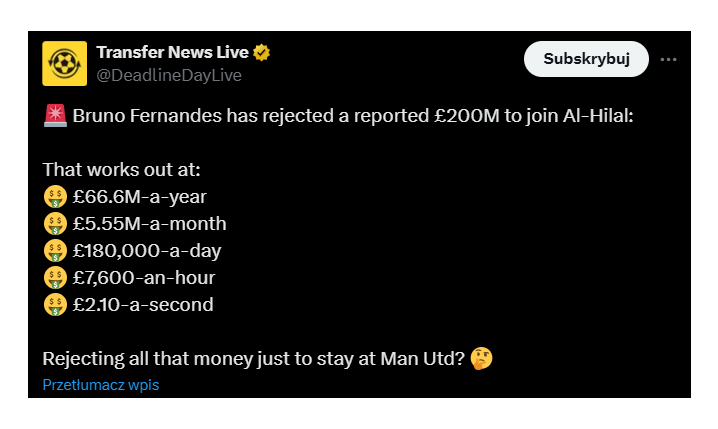The height and width of the screenshot is (429, 718).
Task: Click the money-face emoji beside £180,000-a-day
Action: point(55,251)
